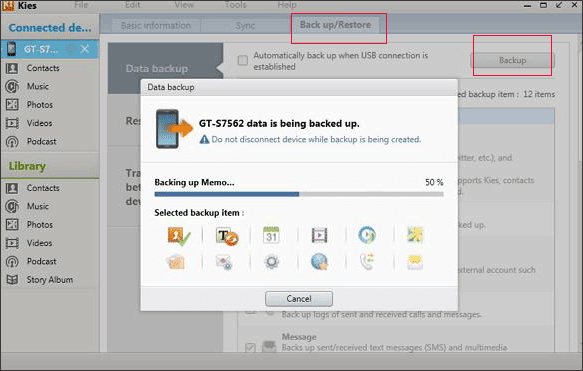Click the memo backup item icon
The height and width of the screenshot is (371, 583).
[226, 236]
